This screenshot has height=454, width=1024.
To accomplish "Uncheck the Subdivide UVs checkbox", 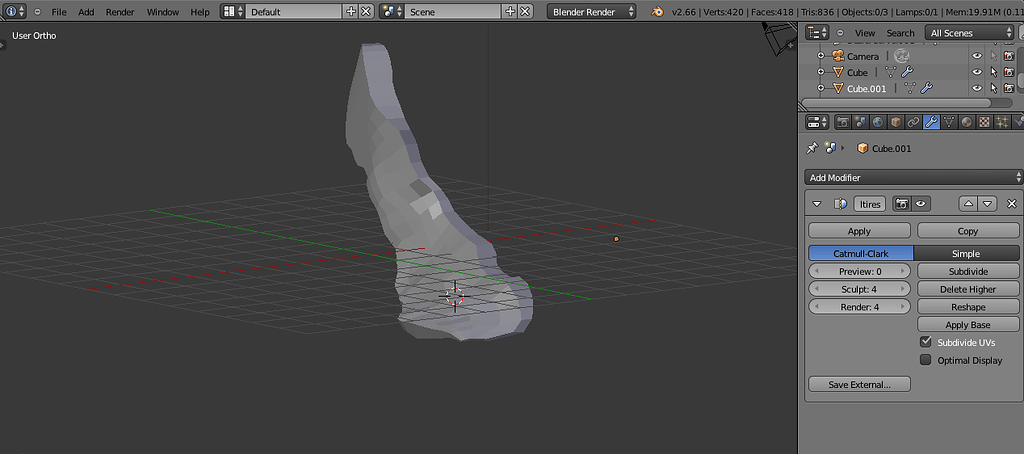I will [x=925, y=342].
